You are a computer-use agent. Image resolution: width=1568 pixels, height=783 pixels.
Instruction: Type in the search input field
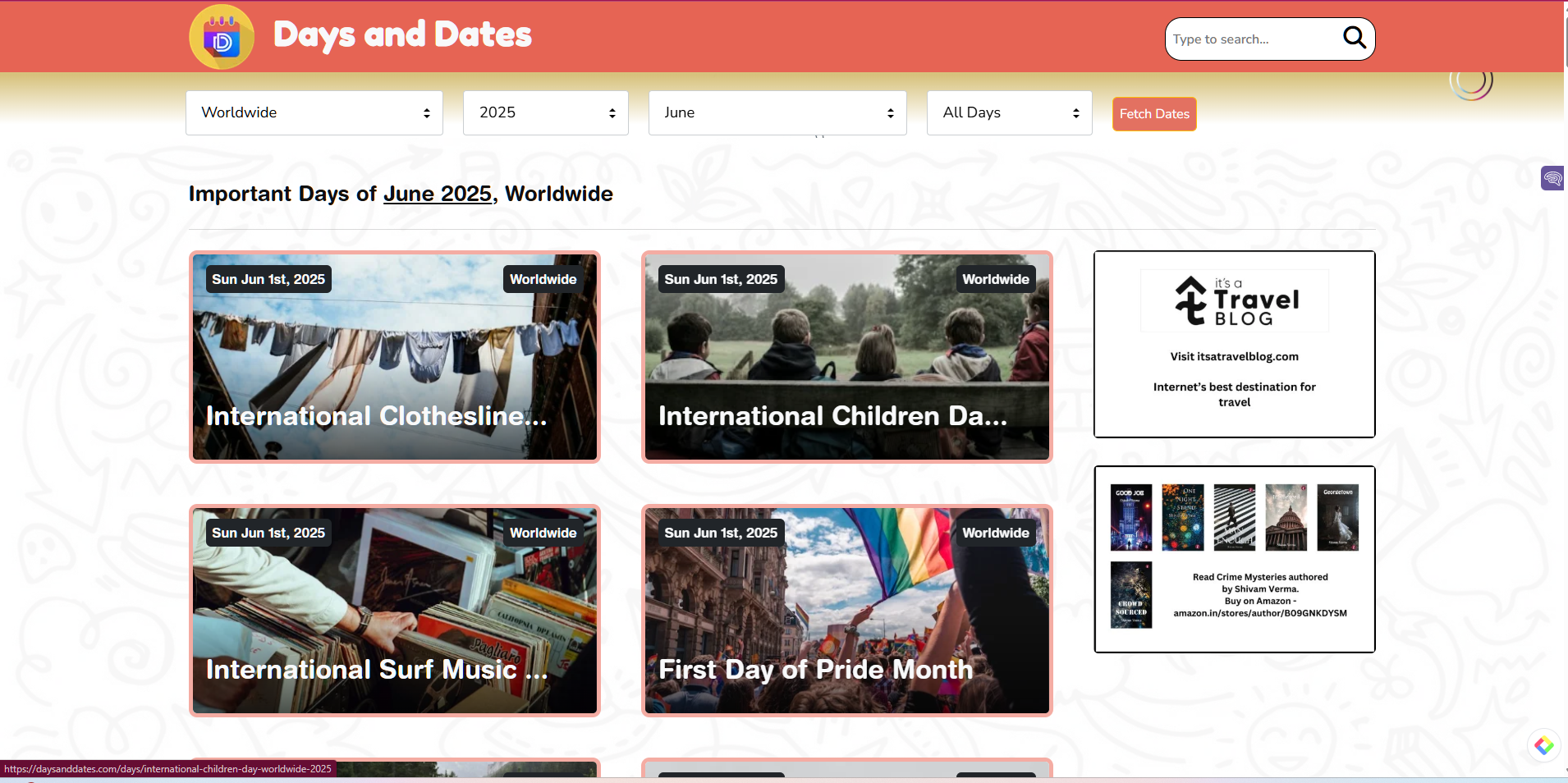pos(1252,39)
